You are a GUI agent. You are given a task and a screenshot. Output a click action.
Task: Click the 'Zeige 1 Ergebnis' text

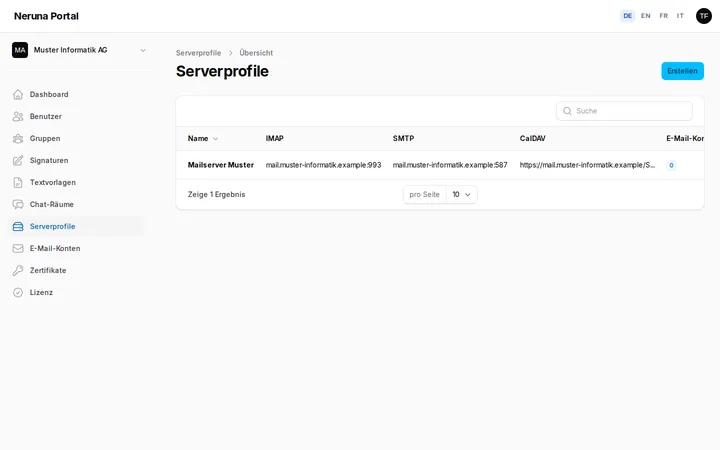click(216, 195)
